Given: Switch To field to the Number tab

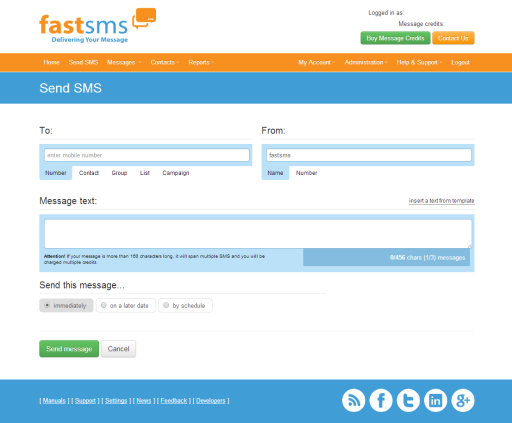Looking at the screenshot, I should tap(56, 173).
